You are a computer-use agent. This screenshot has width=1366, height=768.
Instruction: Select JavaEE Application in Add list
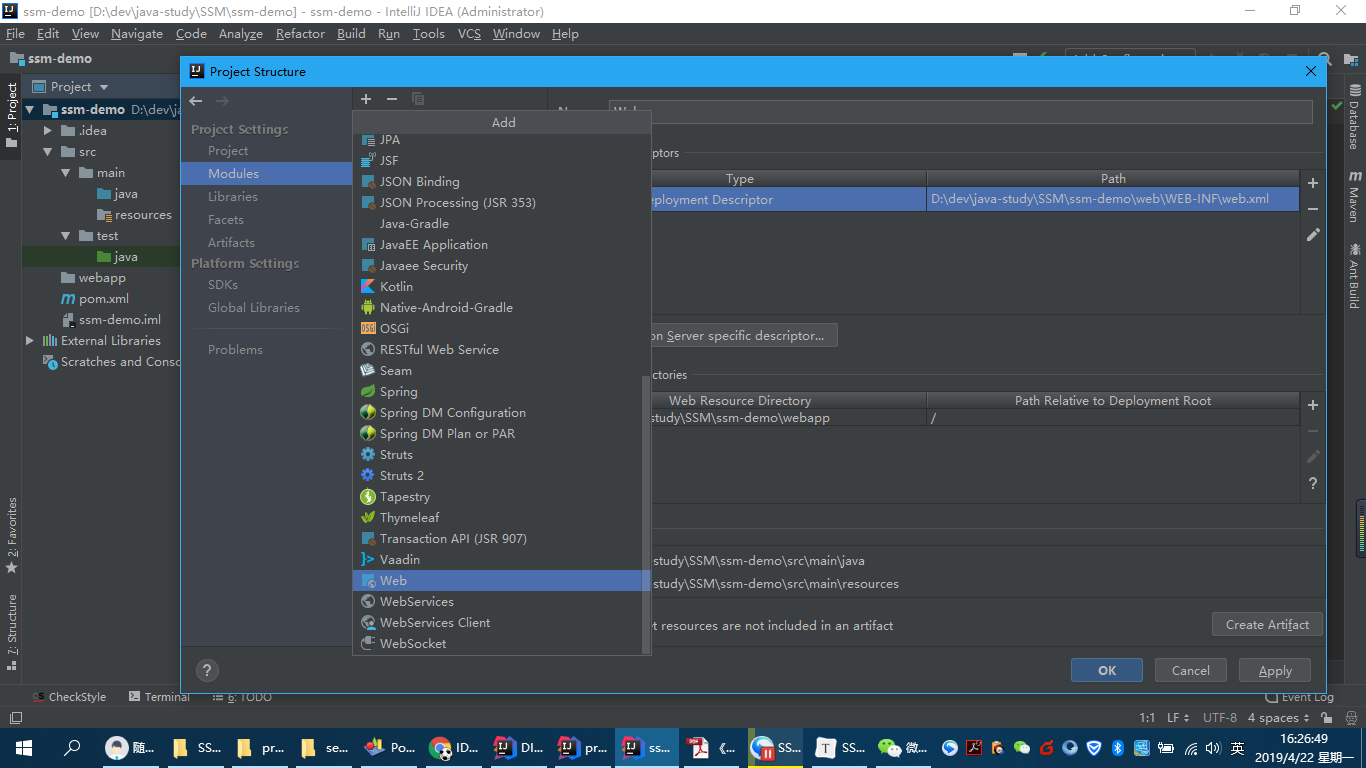[x=501, y=244]
